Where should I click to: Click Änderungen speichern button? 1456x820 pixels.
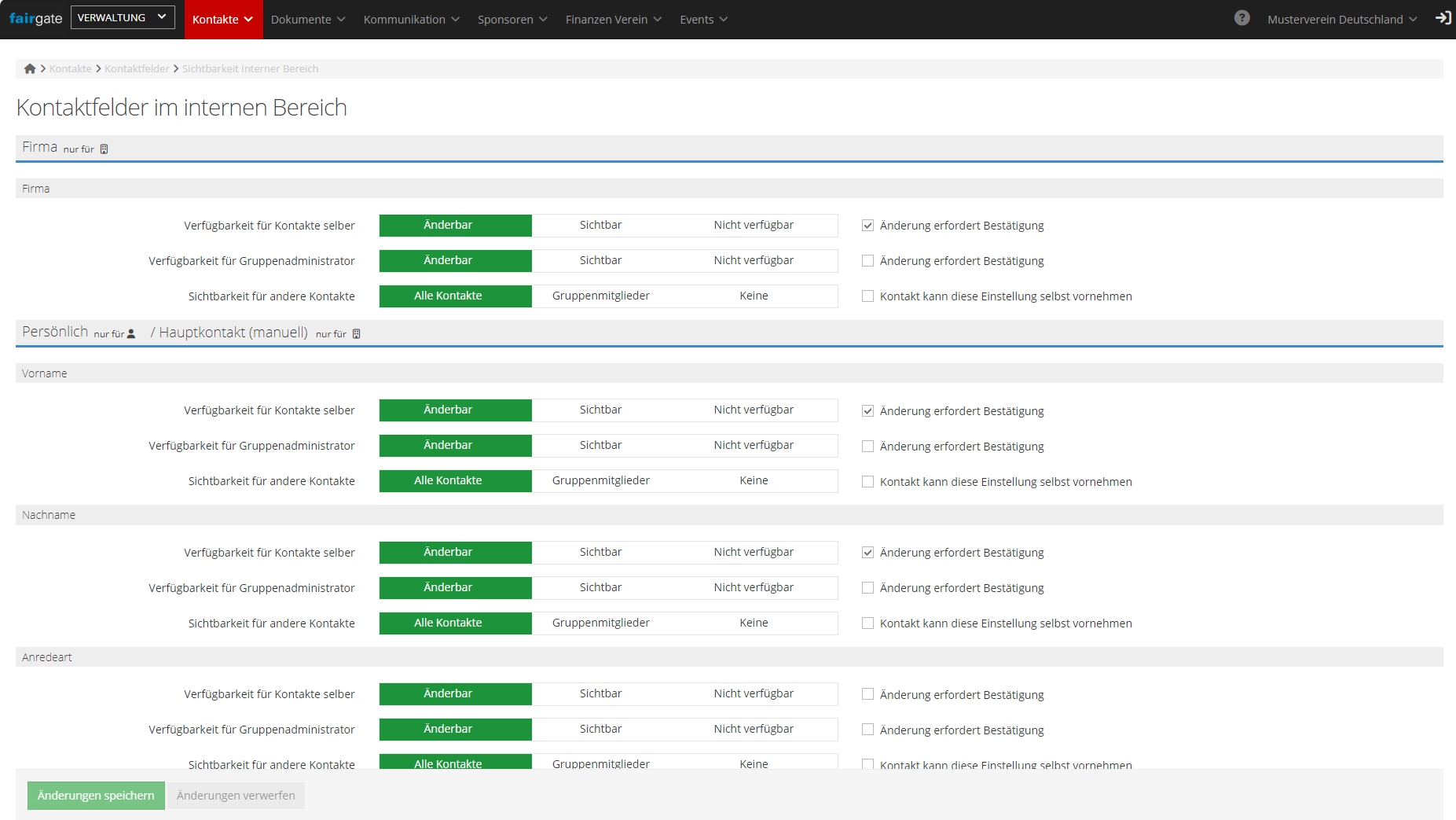(96, 796)
